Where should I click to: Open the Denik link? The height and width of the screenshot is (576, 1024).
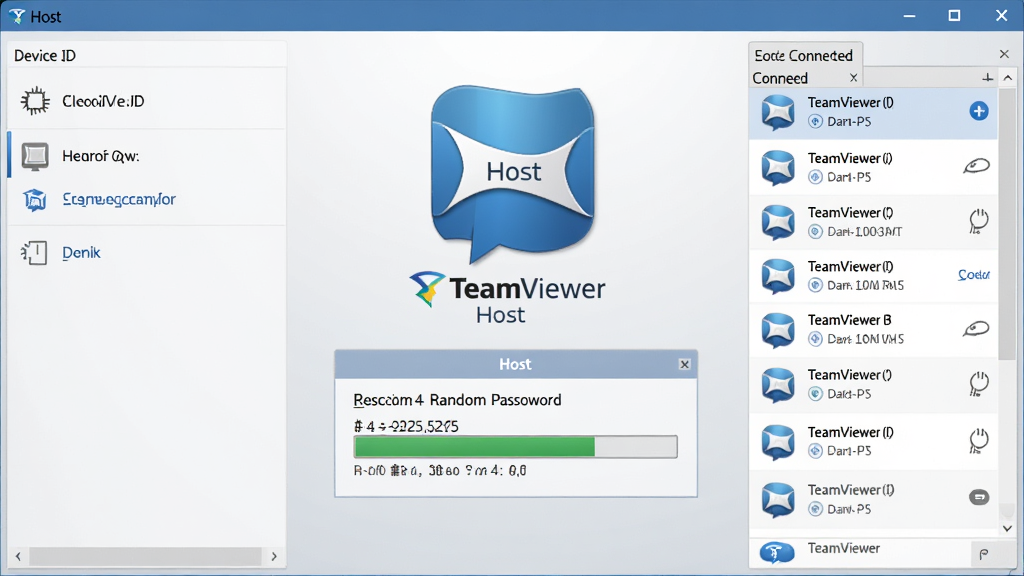pyautogui.click(x=81, y=253)
